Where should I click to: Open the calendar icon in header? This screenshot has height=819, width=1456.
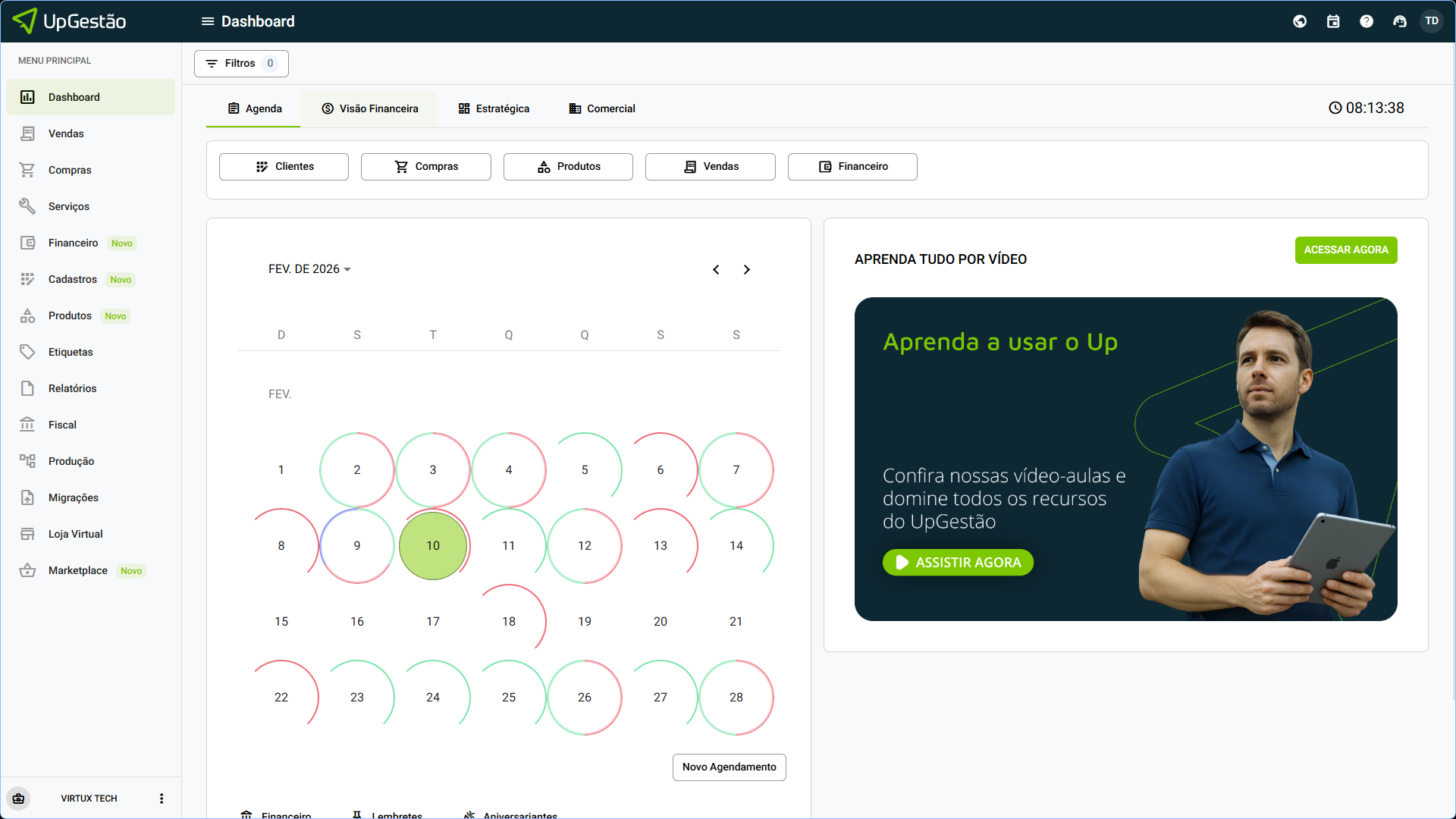[1333, 21]
